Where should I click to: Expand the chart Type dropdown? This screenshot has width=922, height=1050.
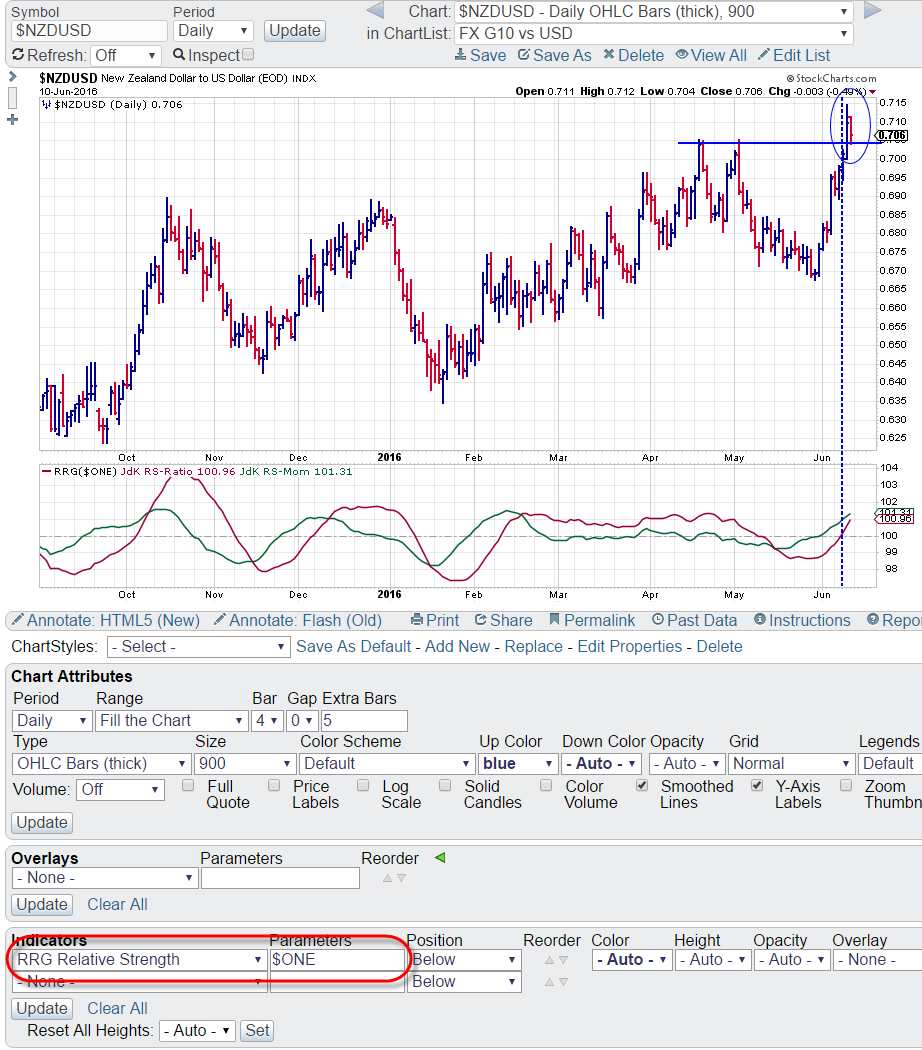click(x=101, y=764)
